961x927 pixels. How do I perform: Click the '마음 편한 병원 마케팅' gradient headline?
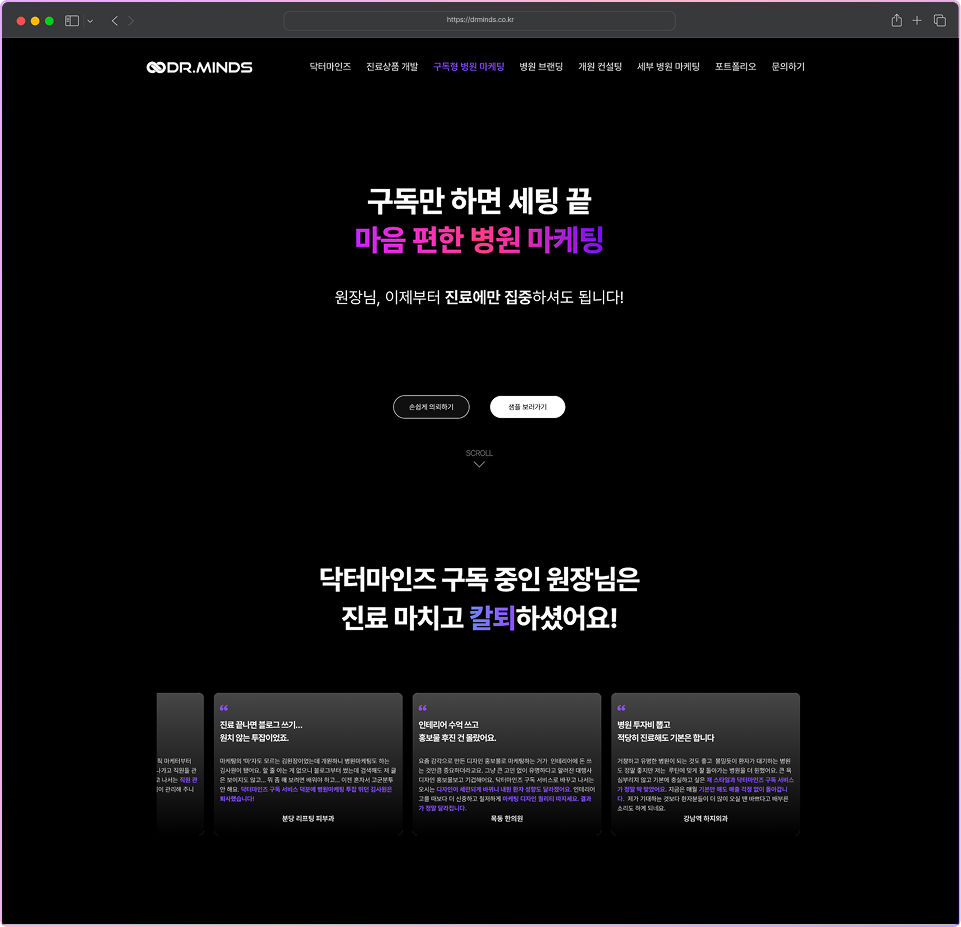[x=479, y=240]
